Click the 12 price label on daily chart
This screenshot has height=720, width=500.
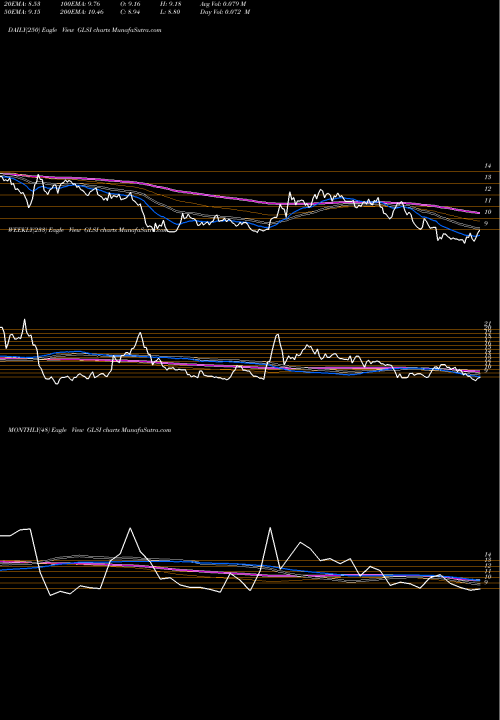click(x=488, y=189)
